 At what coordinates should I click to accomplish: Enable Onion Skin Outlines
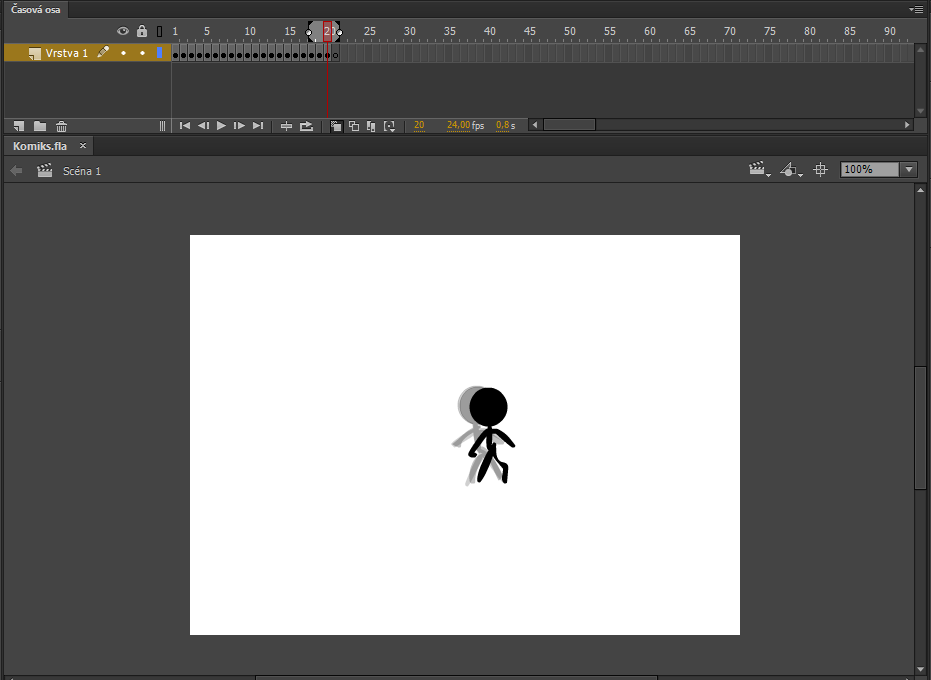(354, 126)
